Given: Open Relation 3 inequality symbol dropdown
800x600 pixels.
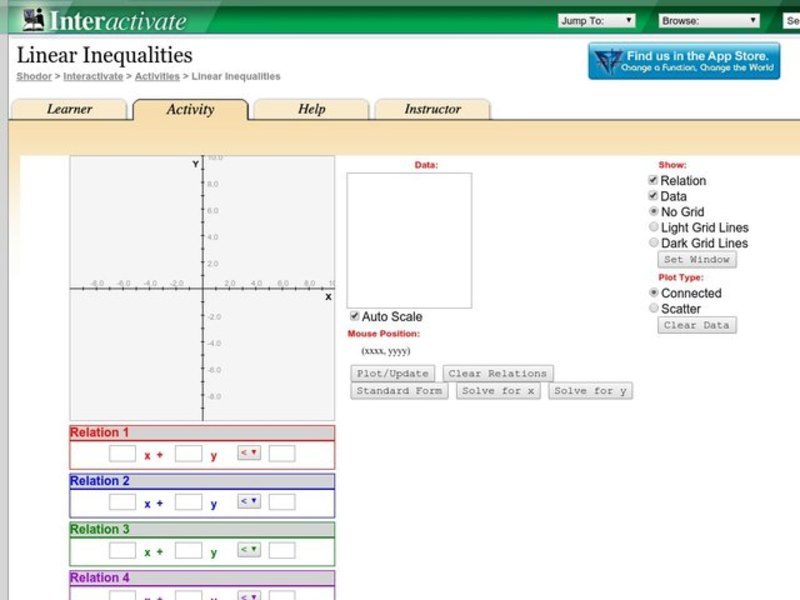Looking at the screenshot, I should 249,550.
